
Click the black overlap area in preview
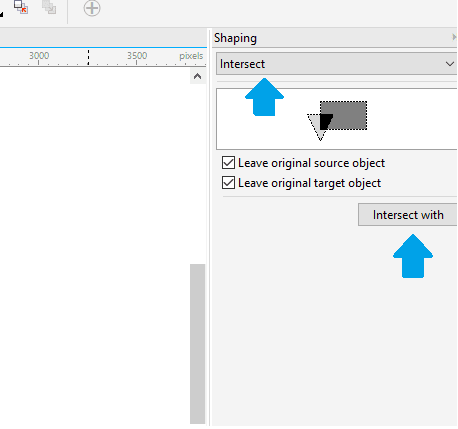[326, 122]
